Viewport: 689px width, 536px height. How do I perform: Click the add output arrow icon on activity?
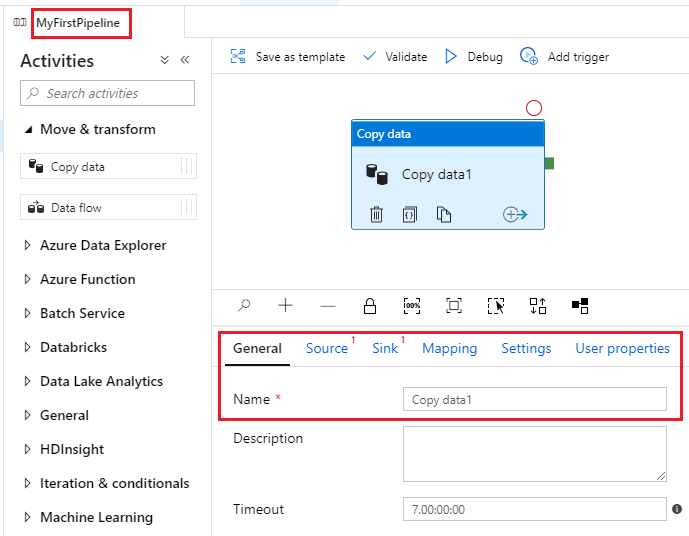(x=515, y=214)
